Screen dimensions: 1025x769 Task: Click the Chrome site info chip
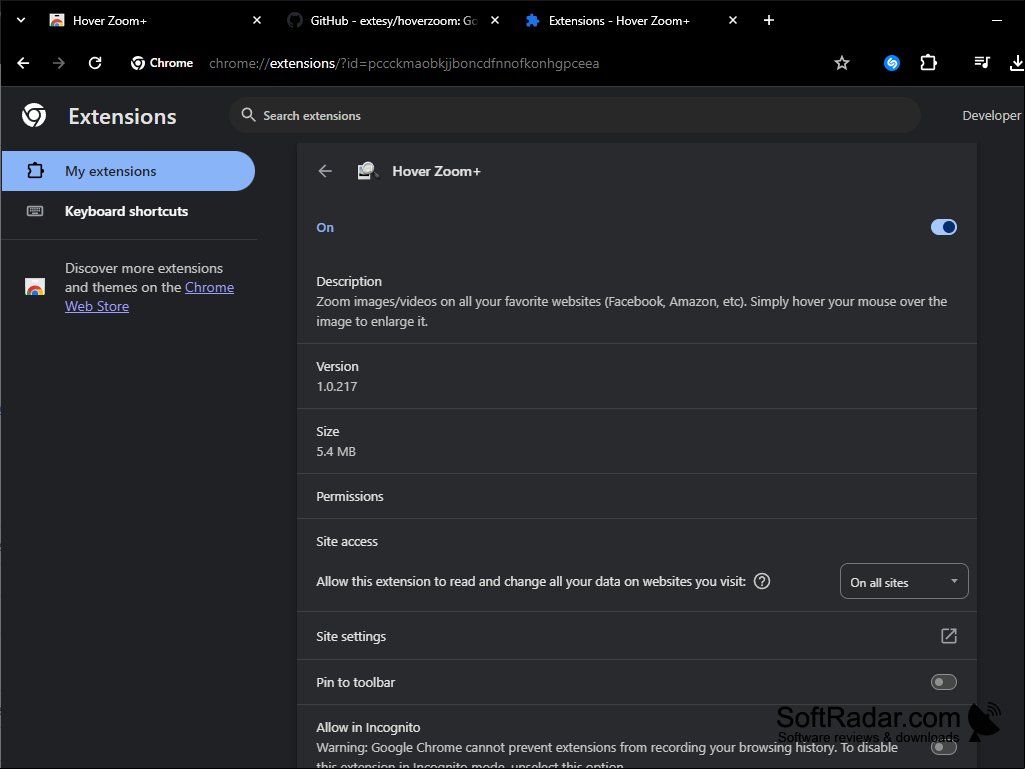(162, 63)
